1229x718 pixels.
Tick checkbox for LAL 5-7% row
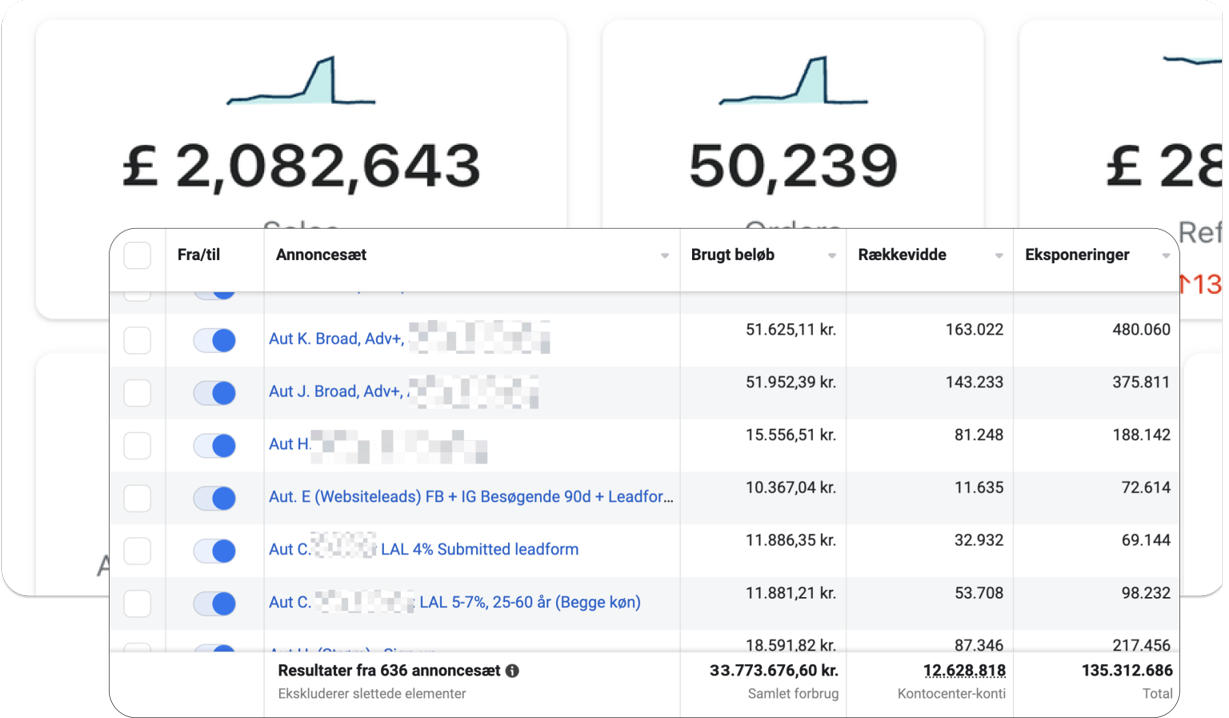pos(137,603)
